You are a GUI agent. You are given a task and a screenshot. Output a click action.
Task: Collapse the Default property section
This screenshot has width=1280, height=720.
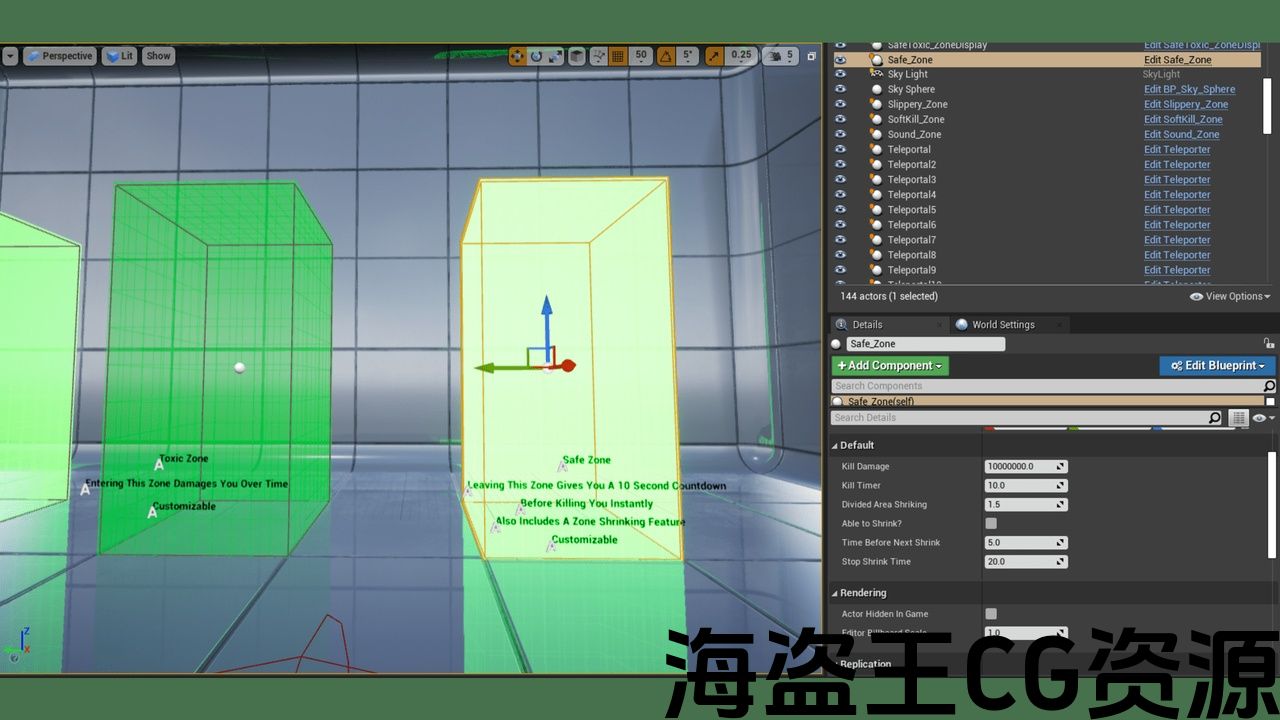pyautogui.click(x=836, y=445)
